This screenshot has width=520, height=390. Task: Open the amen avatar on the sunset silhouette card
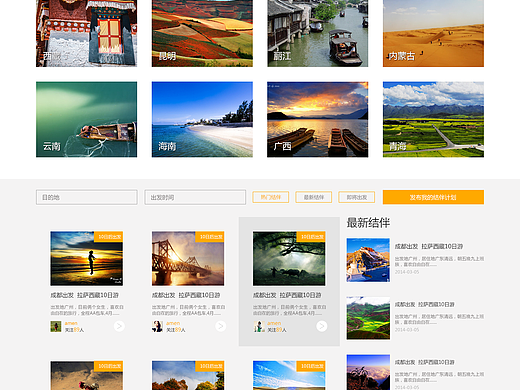56,326
